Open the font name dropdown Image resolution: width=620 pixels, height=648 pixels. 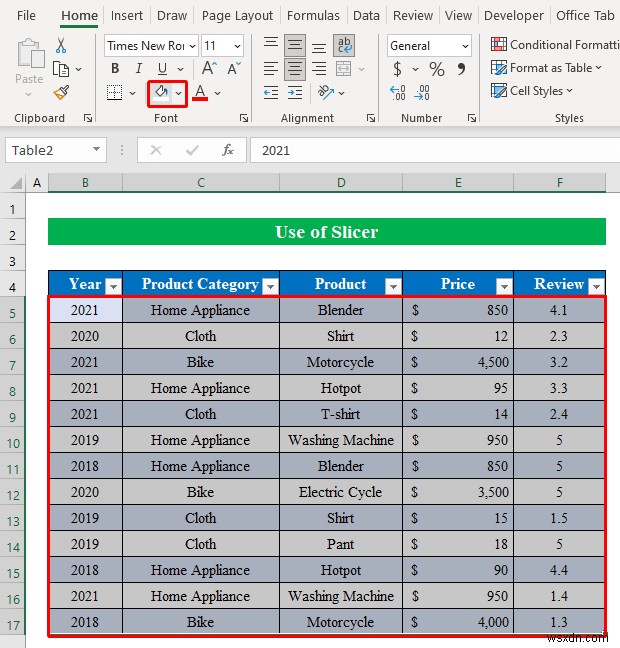[x=192, y=46]
